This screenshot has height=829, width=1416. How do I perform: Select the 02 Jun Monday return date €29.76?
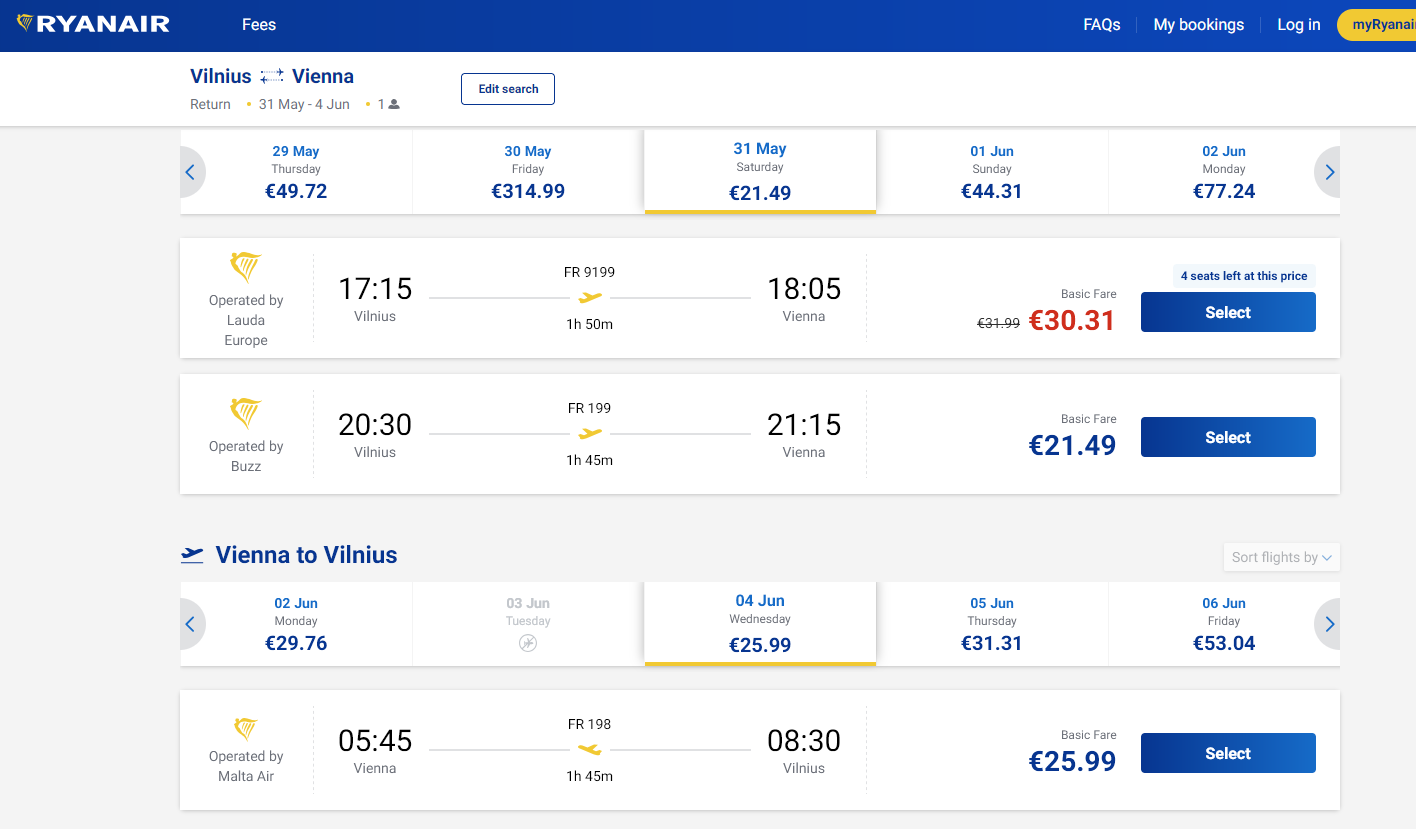296,624
